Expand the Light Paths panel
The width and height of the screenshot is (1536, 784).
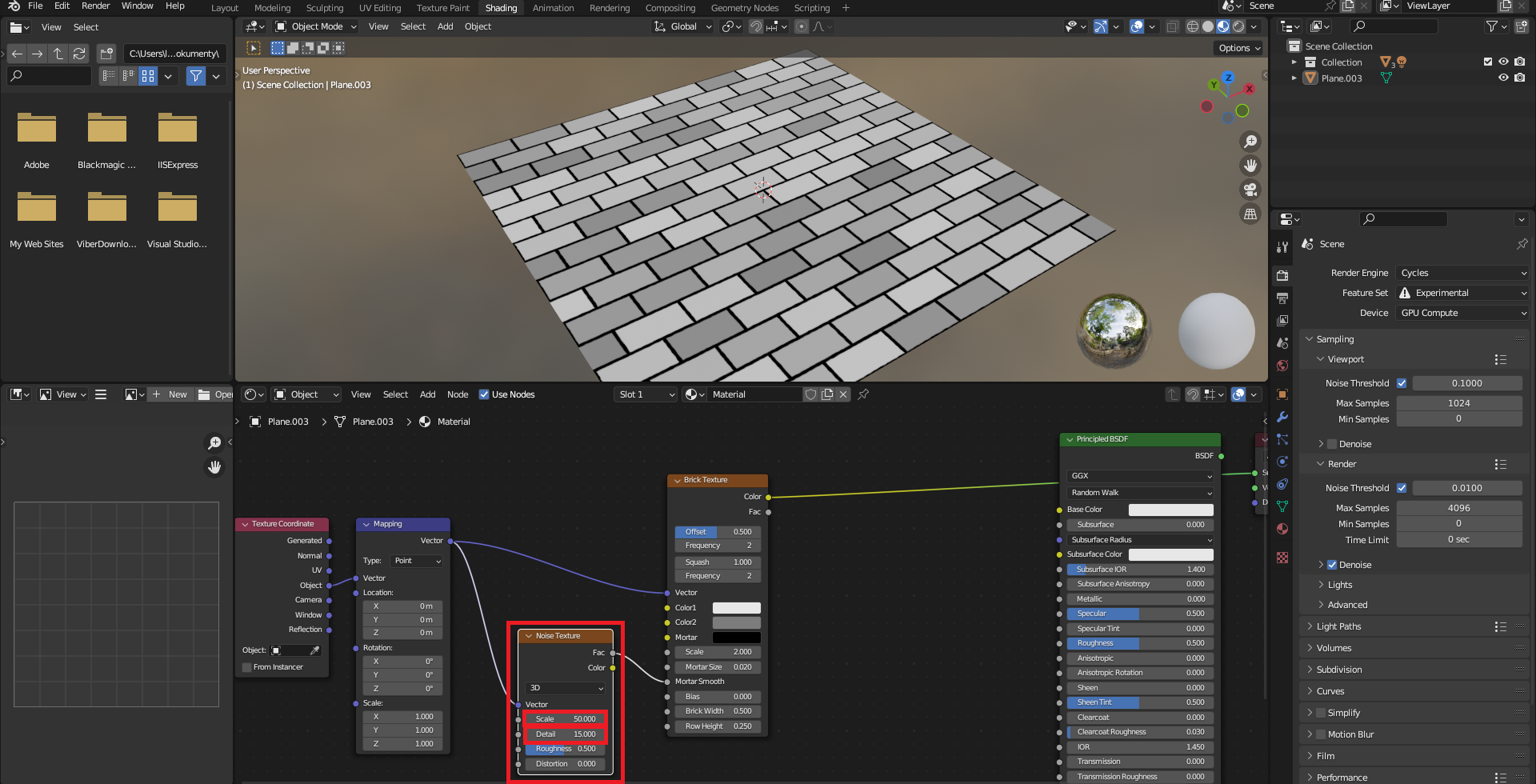point(1338,626)
